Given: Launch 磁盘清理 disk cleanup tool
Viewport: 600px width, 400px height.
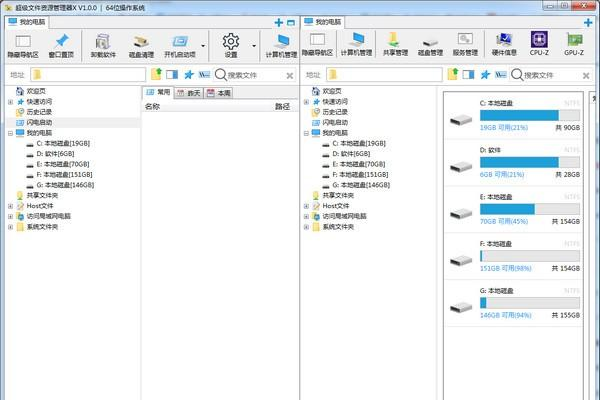Looking at the screenshot, I should [x=141, y=47].
